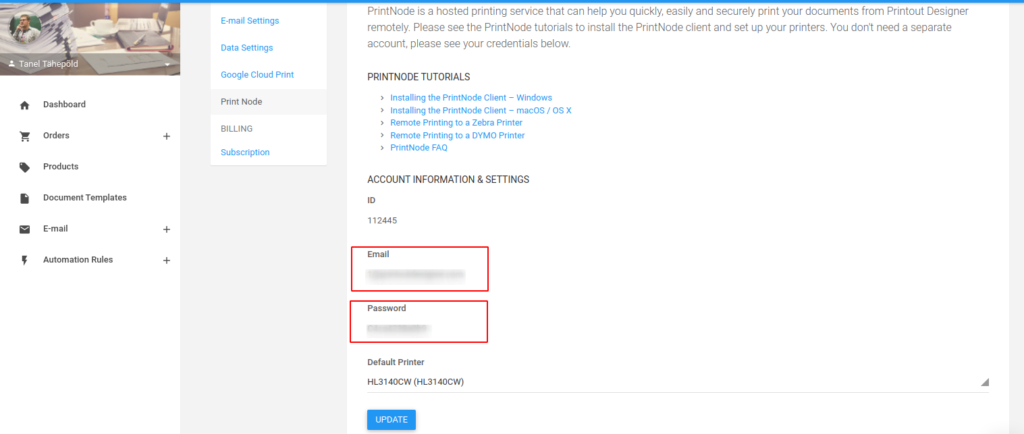Expand the E-mail submenu plus
The width and height of the screenshot is (1024, 434).
167,230
